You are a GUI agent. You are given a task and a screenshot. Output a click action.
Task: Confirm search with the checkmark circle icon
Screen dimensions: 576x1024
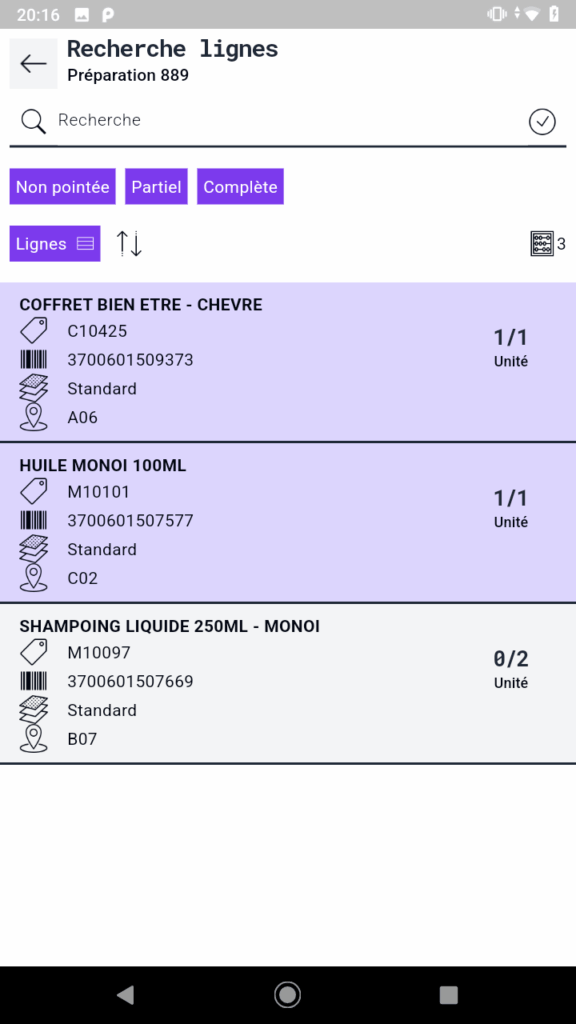[542, 121]
